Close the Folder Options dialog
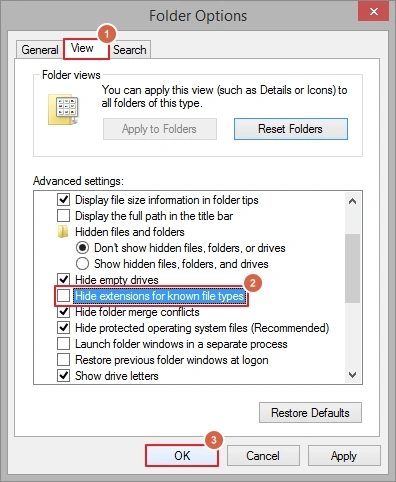Viewport: 396px width, 482px height. tap(374, 12)
